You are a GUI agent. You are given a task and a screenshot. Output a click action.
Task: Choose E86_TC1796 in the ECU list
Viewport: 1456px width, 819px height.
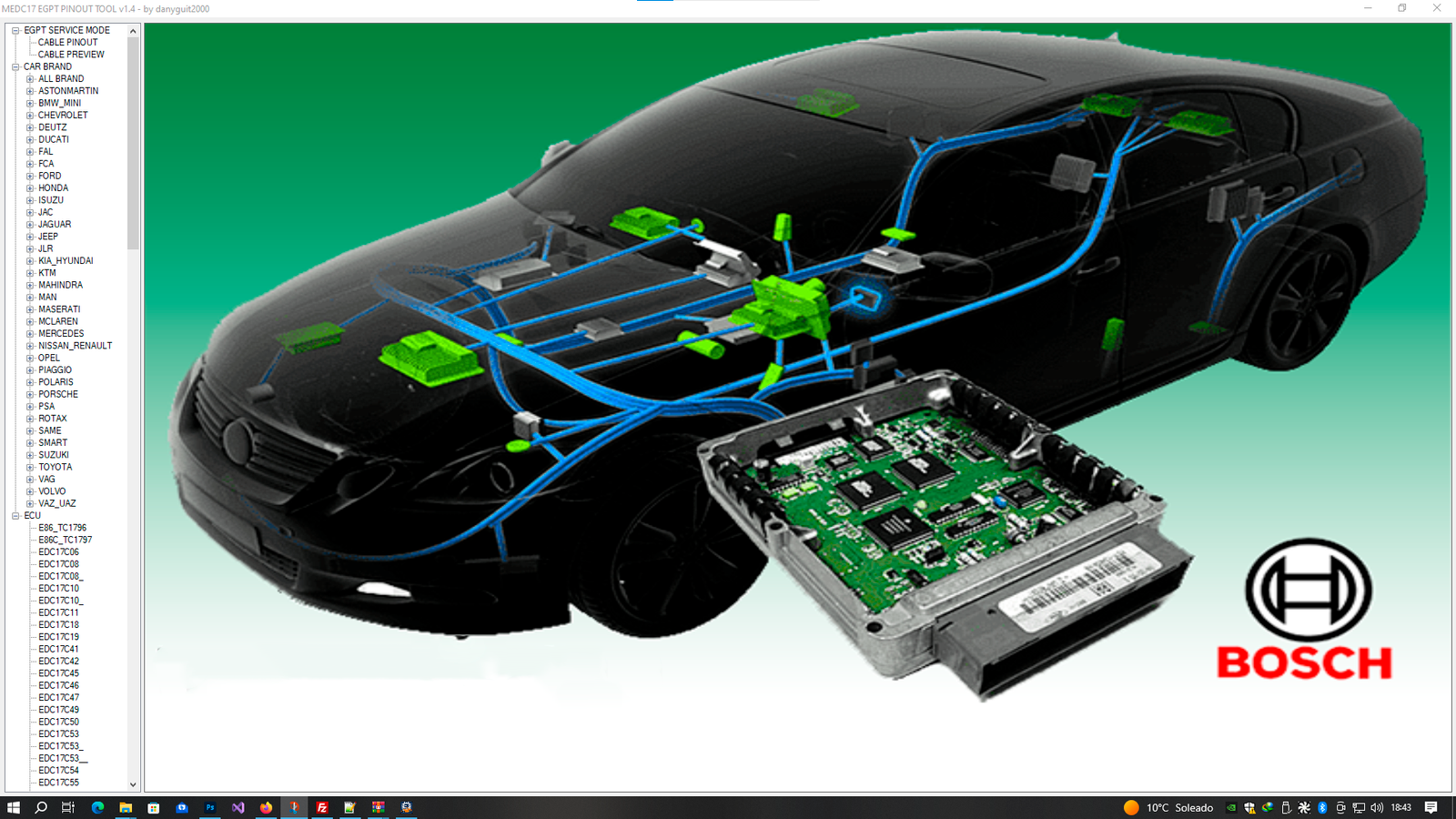click(62, 528)
